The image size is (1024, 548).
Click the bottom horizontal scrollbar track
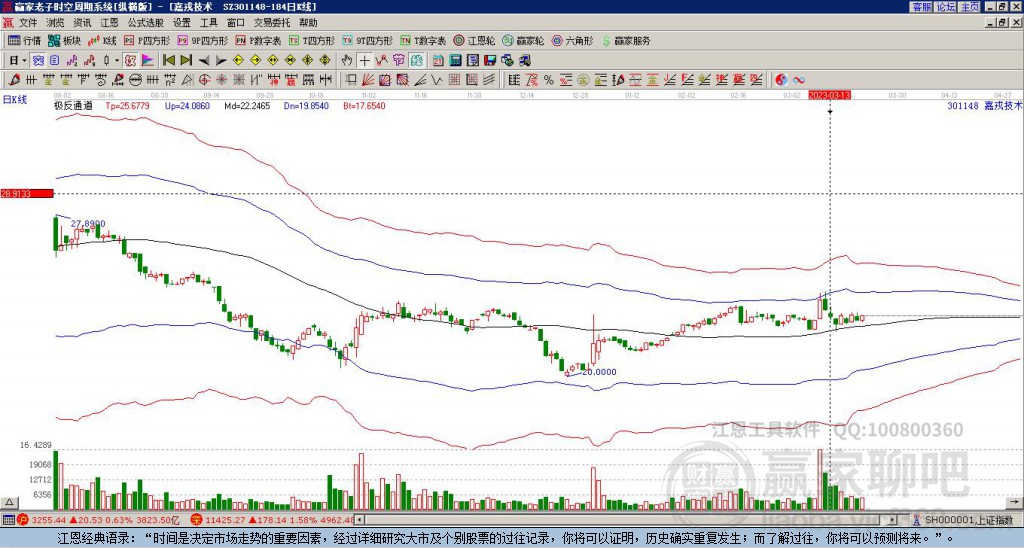(627, 520)
